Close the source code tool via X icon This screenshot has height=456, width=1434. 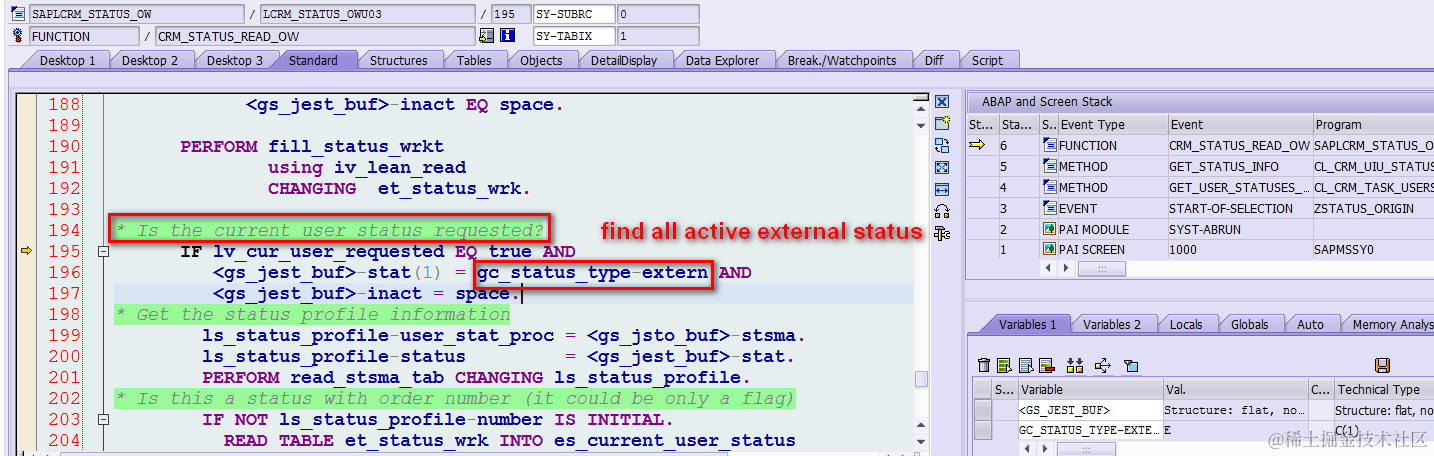point(941,102)
